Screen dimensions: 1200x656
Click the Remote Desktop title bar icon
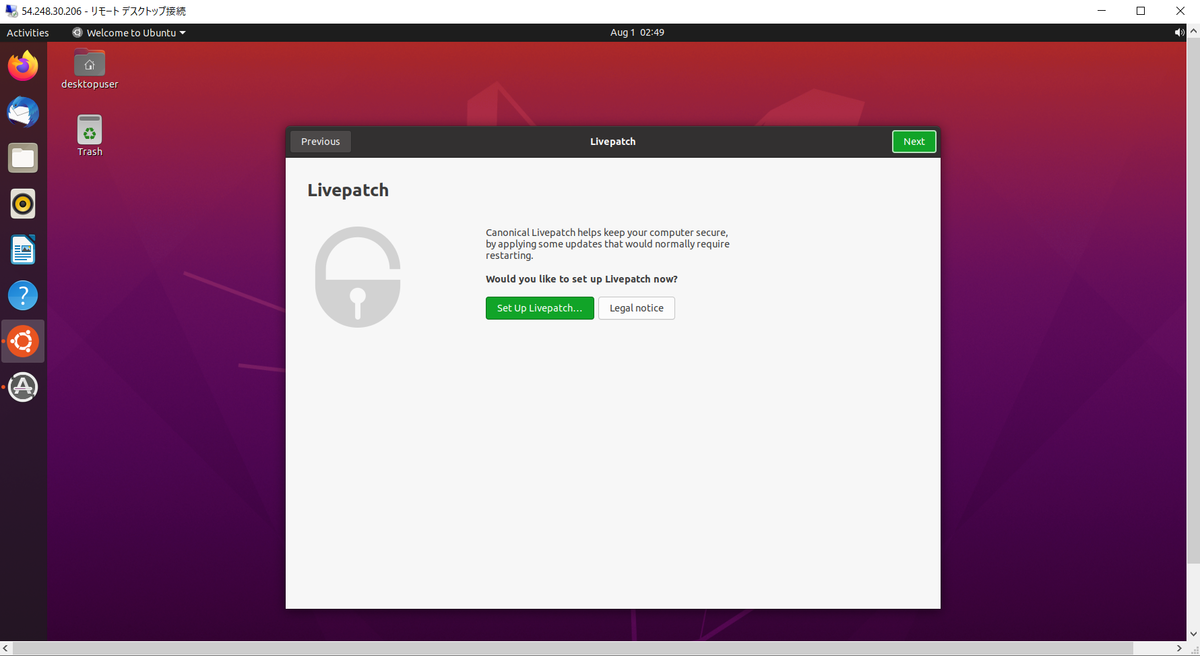tap(11, 11)
